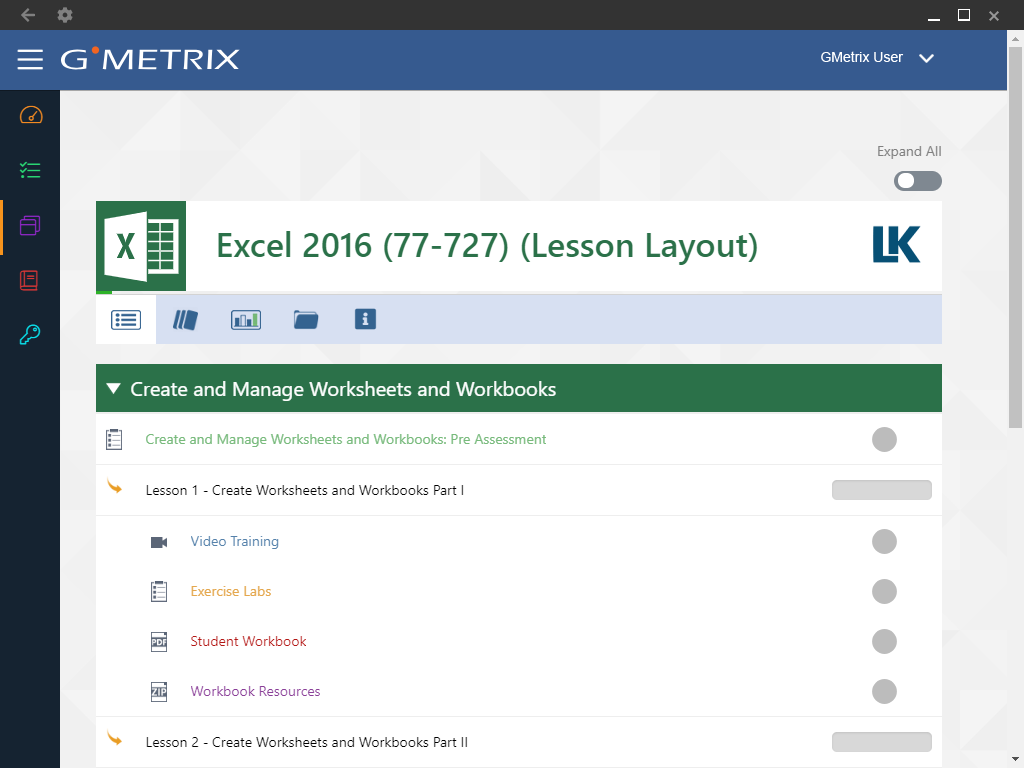Switch to the bar chart progress tab
Image resolution: width=1024 pixels, height=768 pixels.
click(246, 319)
